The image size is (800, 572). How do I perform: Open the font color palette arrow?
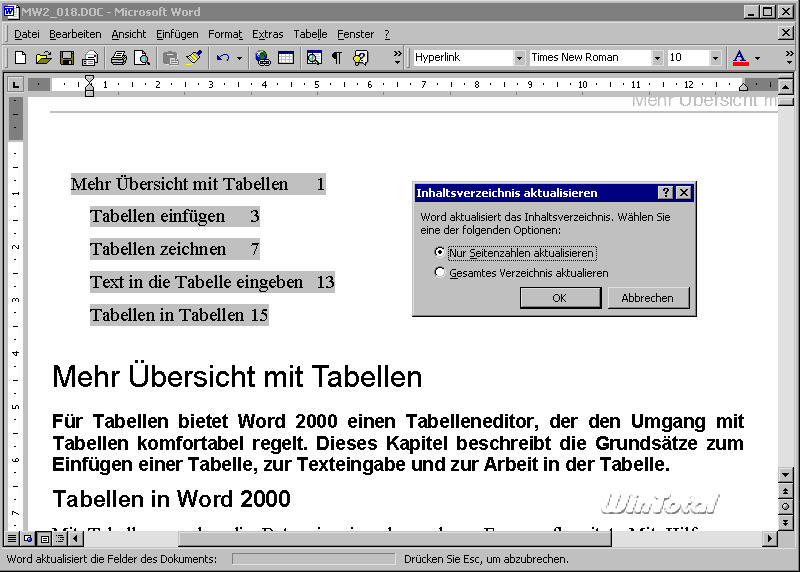pos(757,58)
